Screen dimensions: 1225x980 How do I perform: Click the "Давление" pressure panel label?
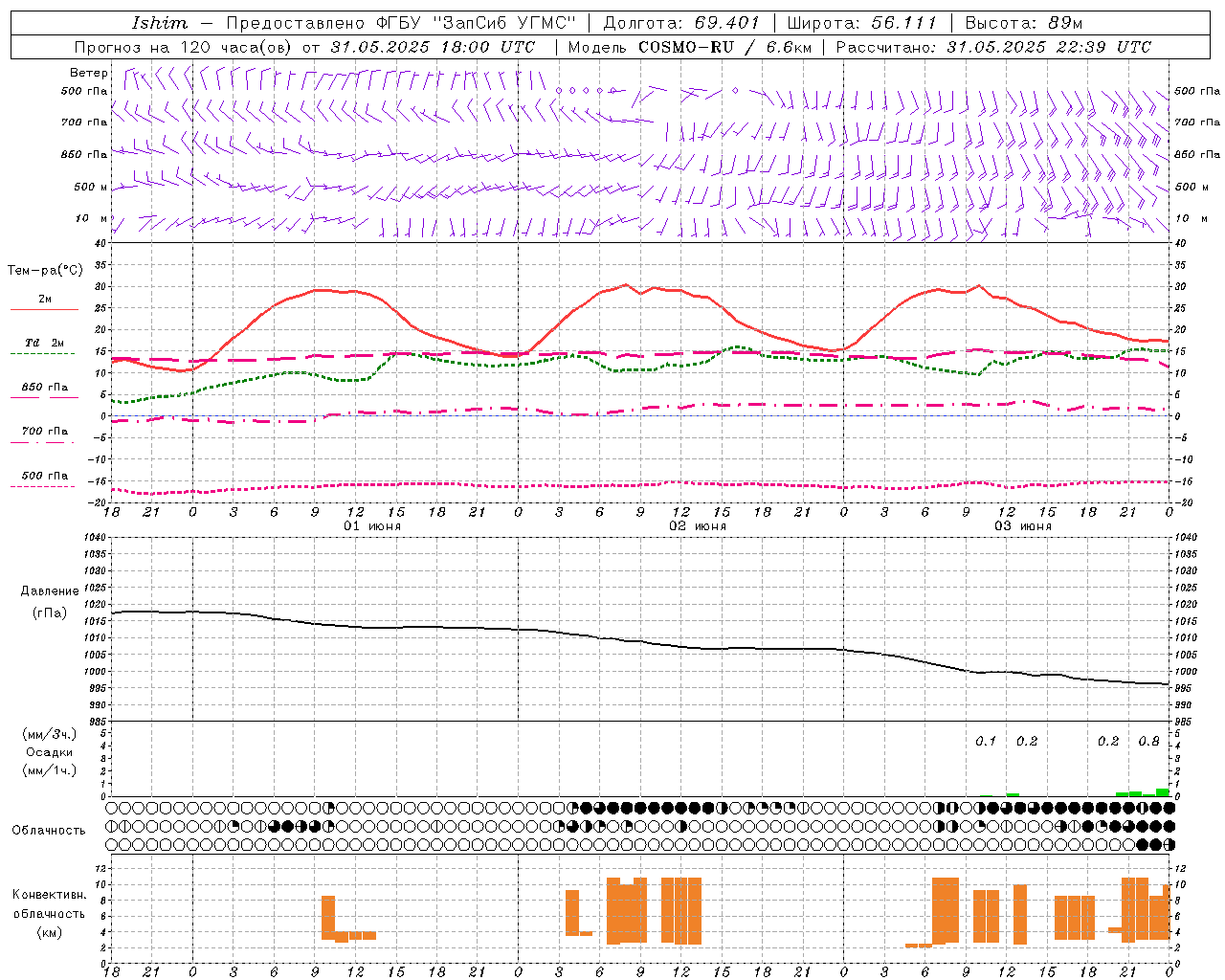(x=50, y=591)
